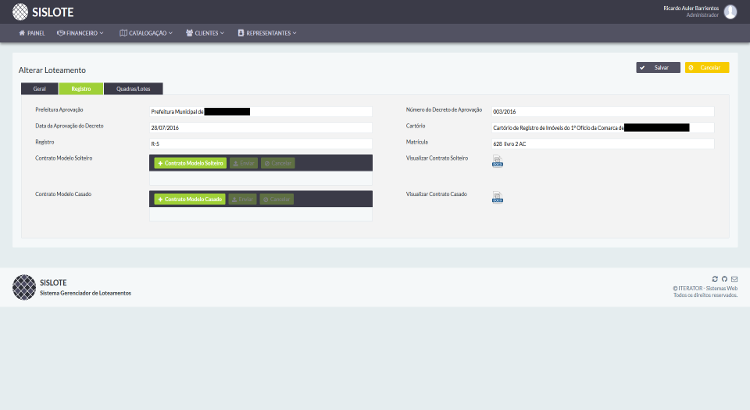
Task: Save changes with Salvar button
Action: [658, 67]
